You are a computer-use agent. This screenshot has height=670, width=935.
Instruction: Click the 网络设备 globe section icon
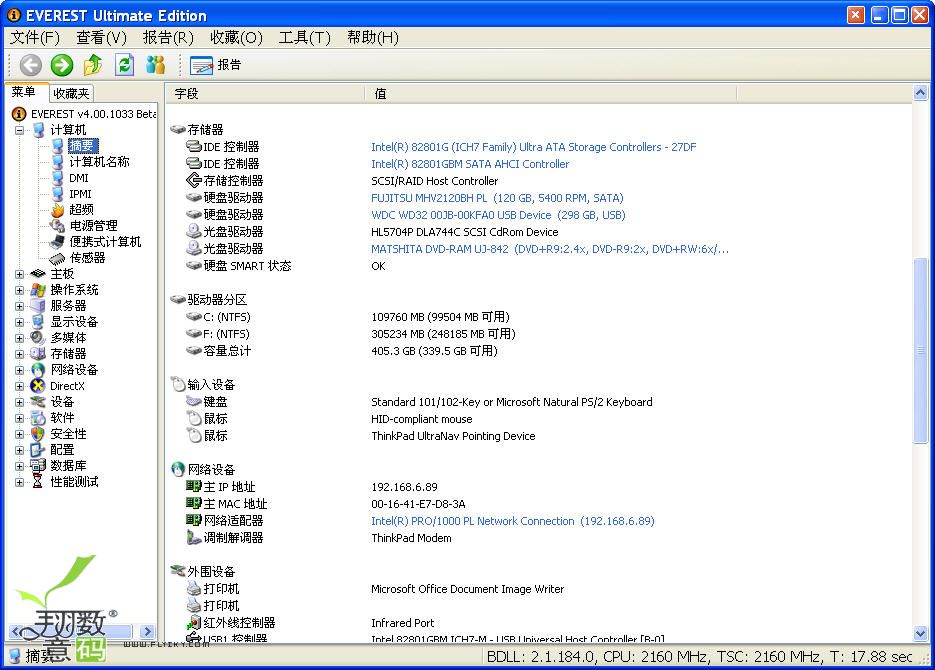click(x=178, y=470)
